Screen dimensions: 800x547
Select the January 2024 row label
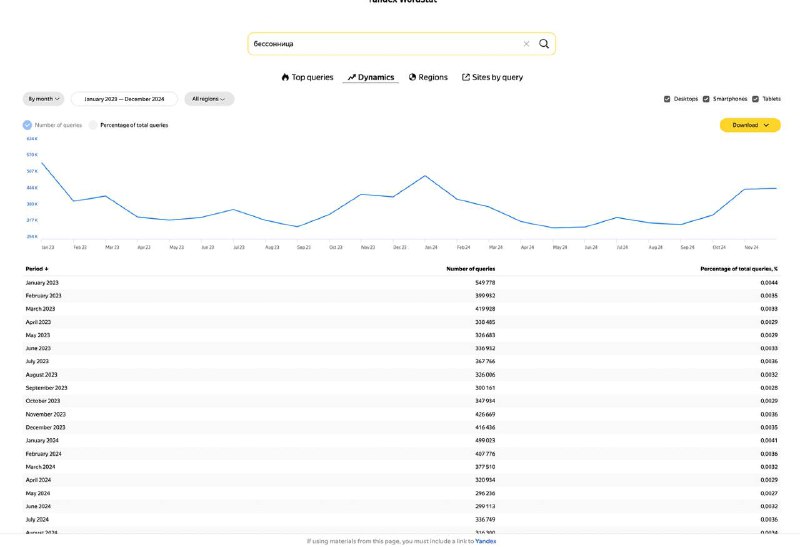(x=42, y=440)
